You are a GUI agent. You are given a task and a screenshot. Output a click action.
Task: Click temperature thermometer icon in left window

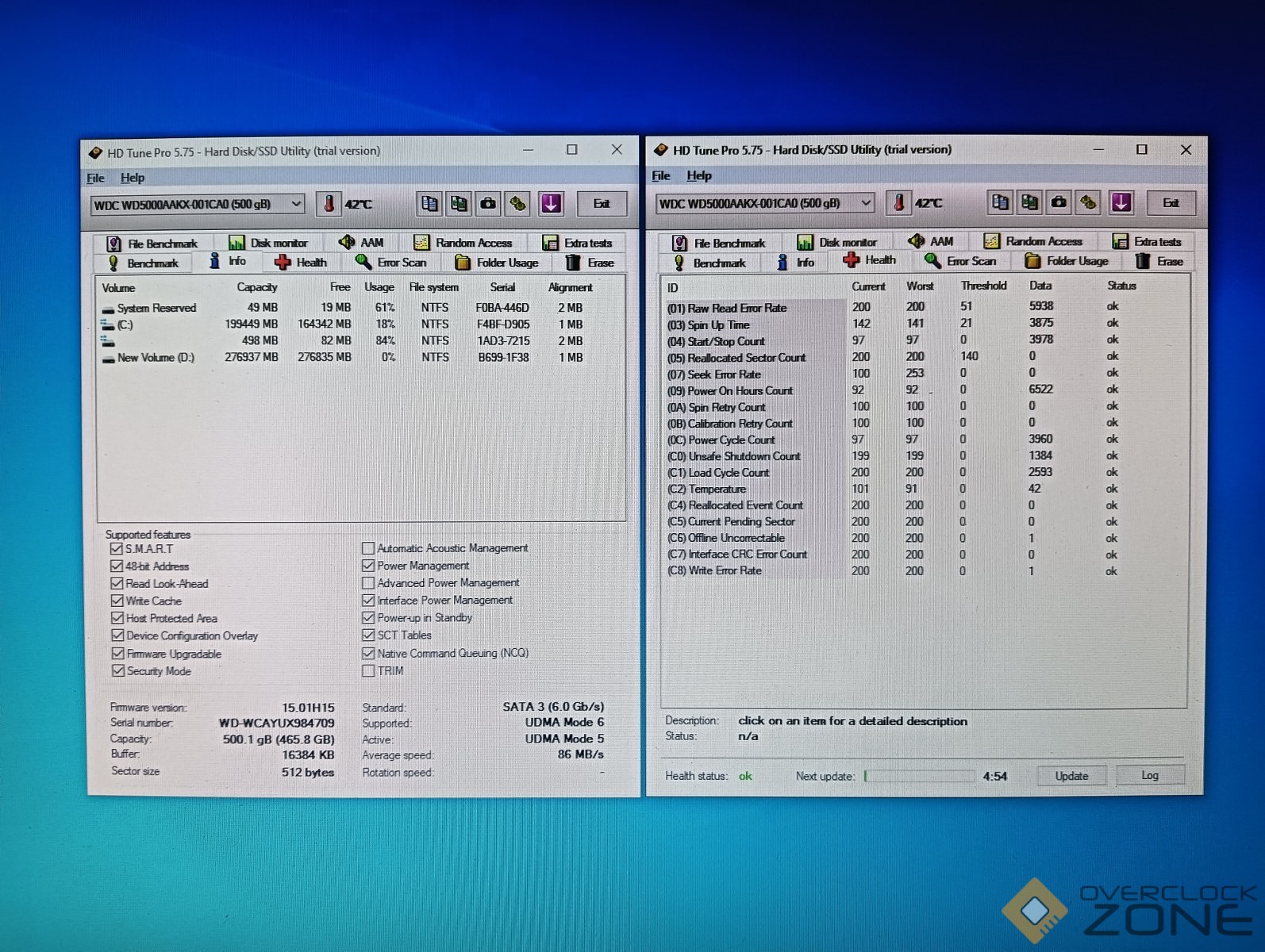(329, 204)
